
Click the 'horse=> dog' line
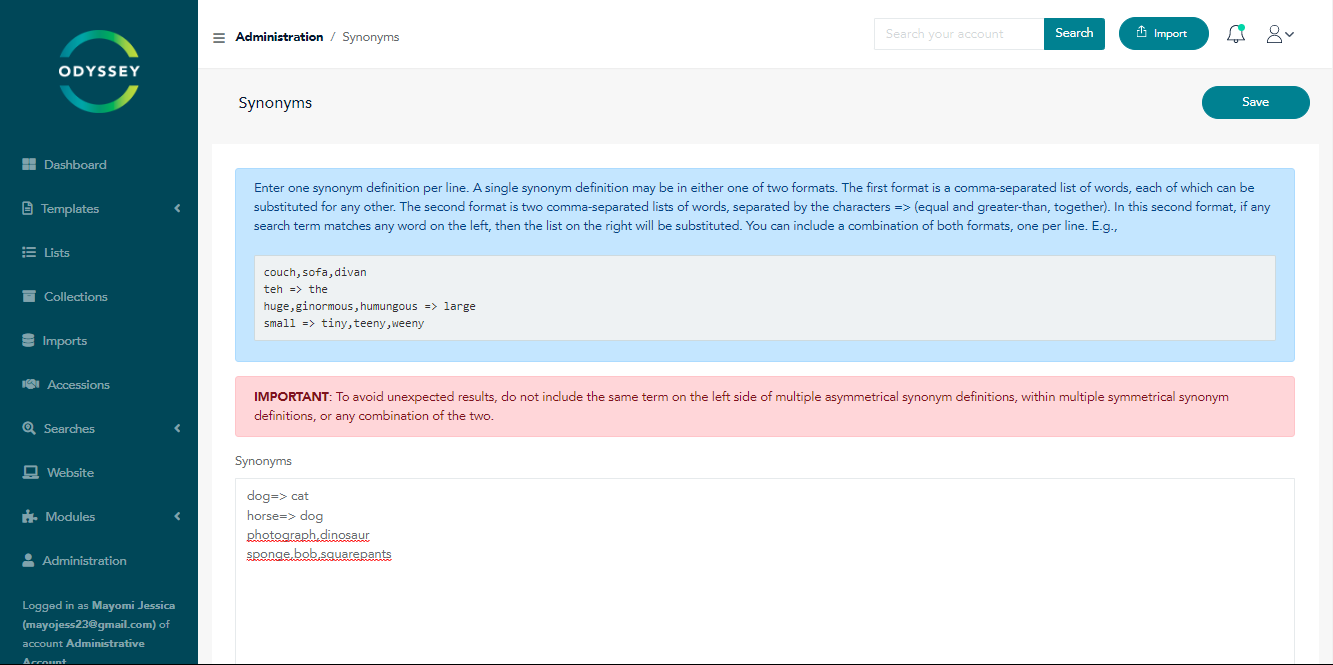[285, 516]
